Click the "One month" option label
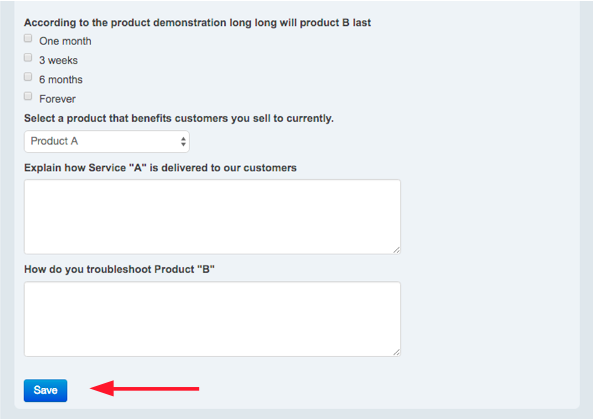The image size is (593, 420). [x=65, y=41]
